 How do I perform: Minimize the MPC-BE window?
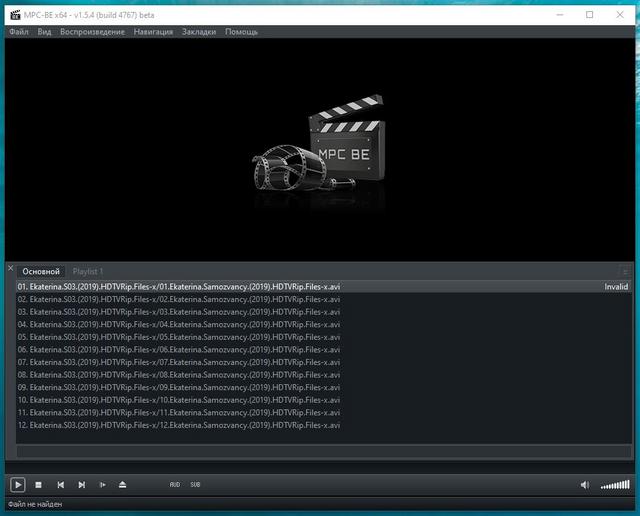pyautogui.click(x=560, y=15)
